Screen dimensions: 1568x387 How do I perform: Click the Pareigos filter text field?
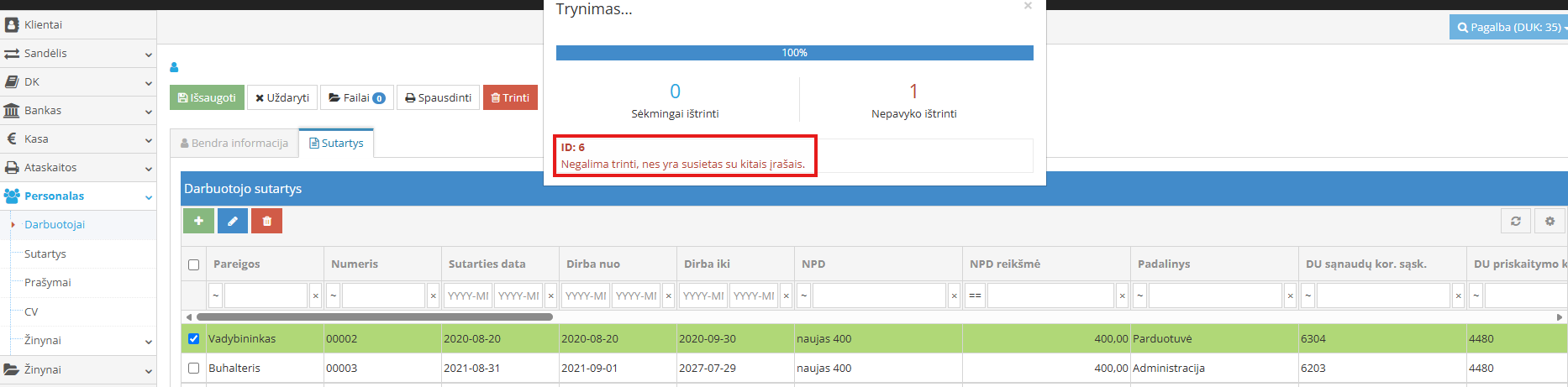[x=266, y=295]
